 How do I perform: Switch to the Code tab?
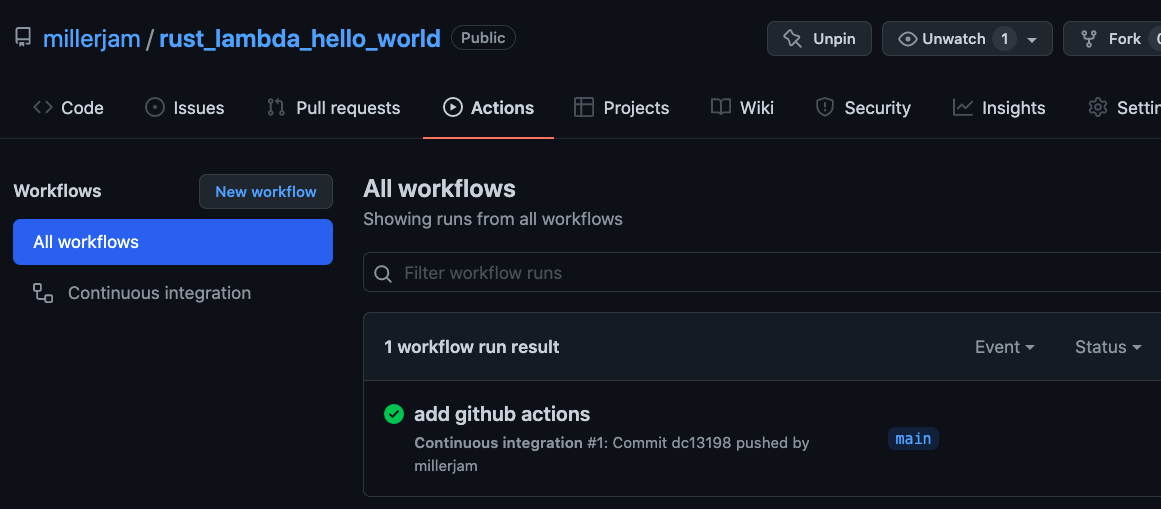point(68,107)
